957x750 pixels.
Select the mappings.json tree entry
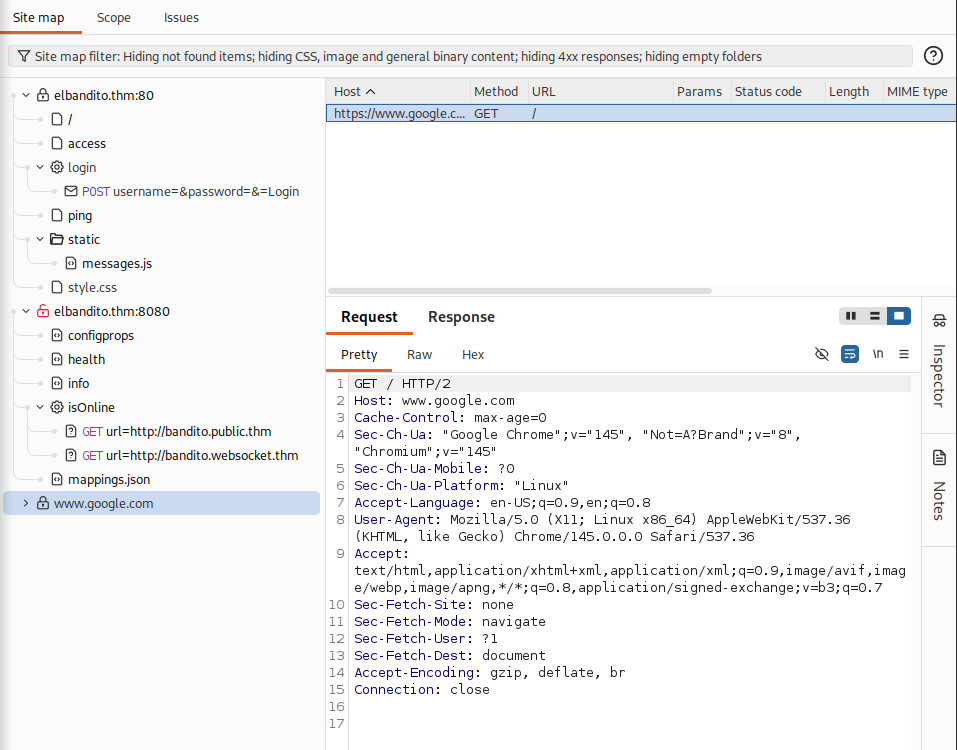tap(109, 479)
